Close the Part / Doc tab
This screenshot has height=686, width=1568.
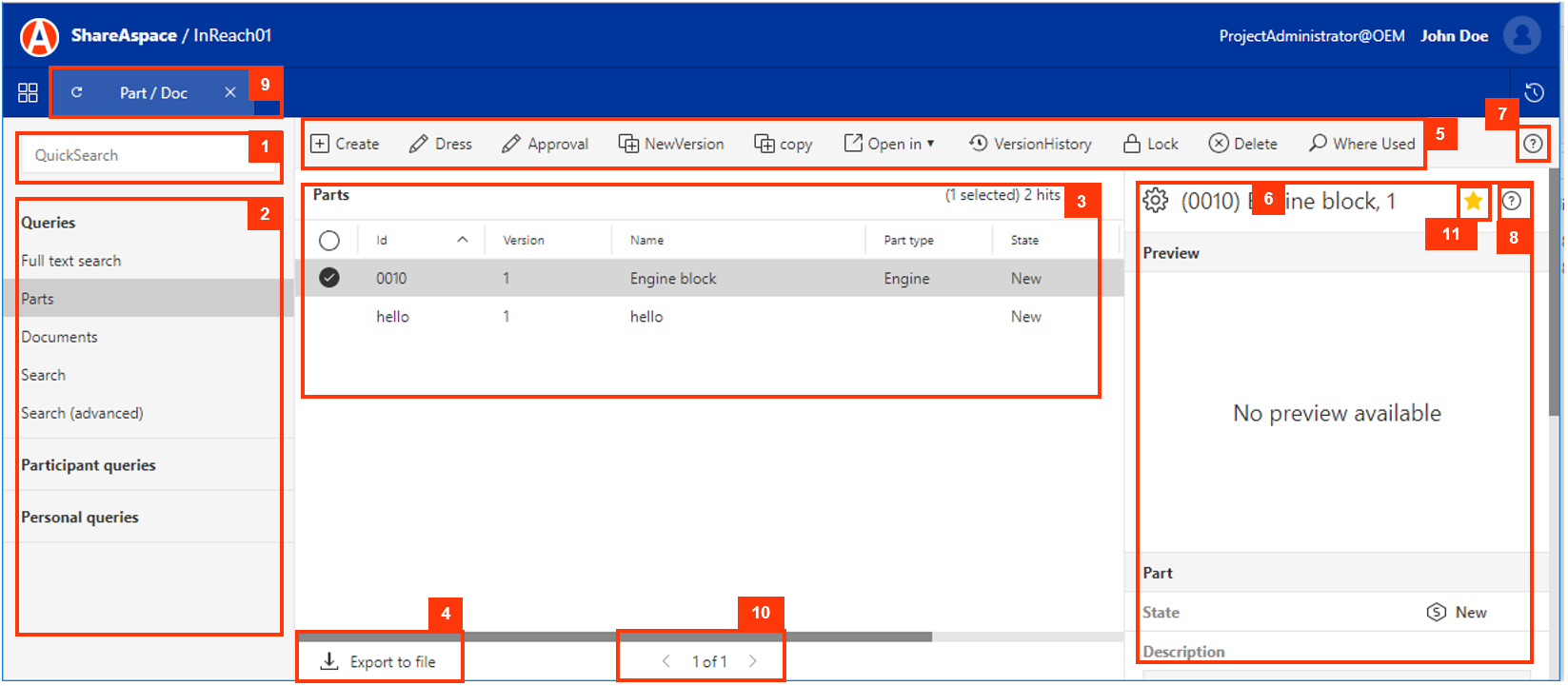tap(229, 92)
